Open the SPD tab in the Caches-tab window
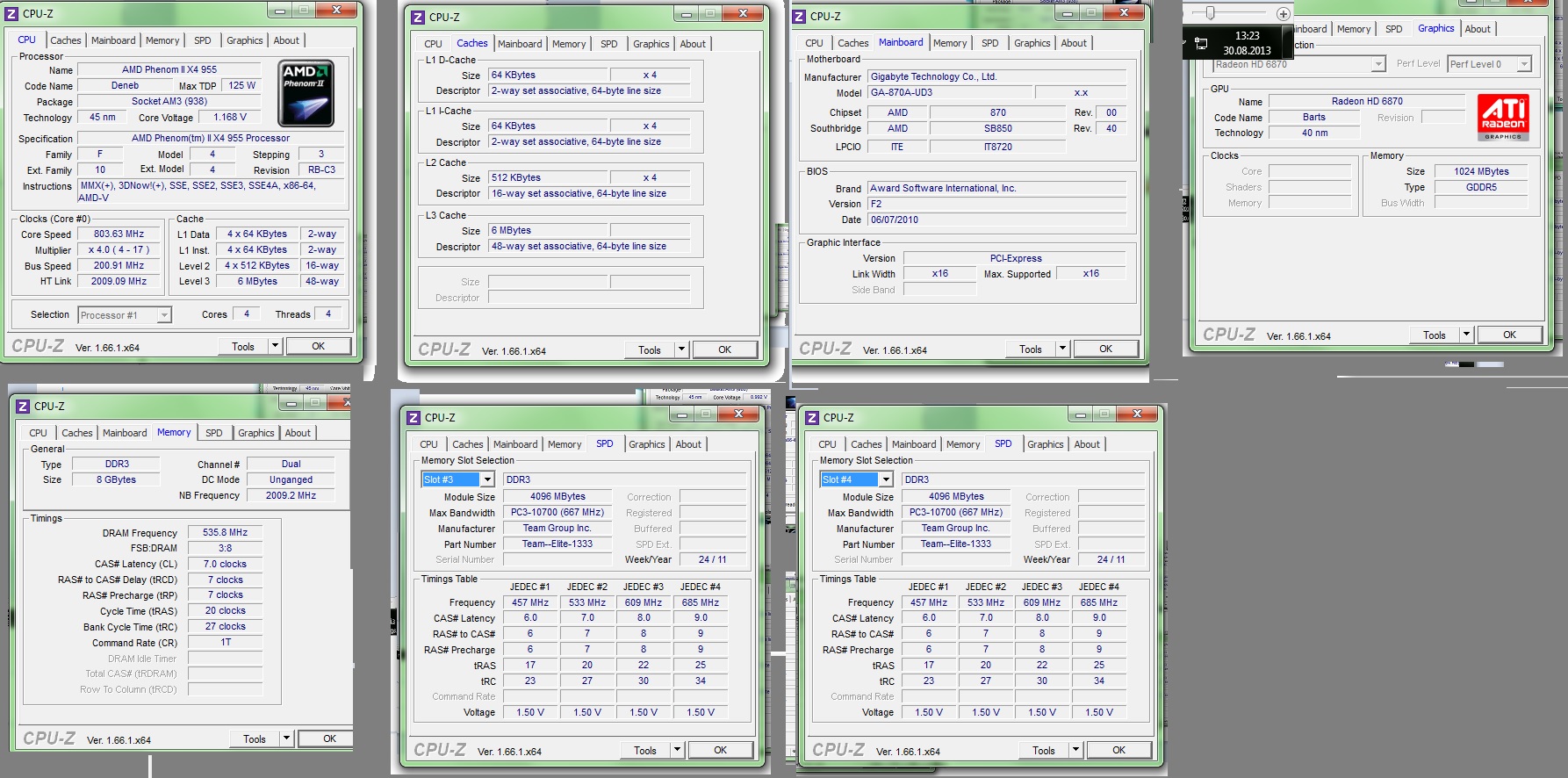Viewport: 1568px width, 778px height. pos(609,44)
